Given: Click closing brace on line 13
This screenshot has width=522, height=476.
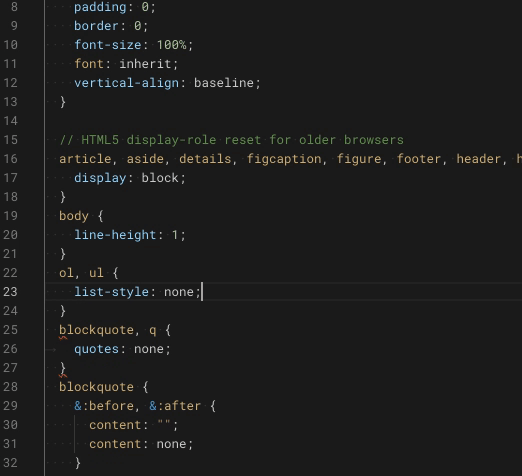Looking at the screenshot, I should (x=63, y=102).
